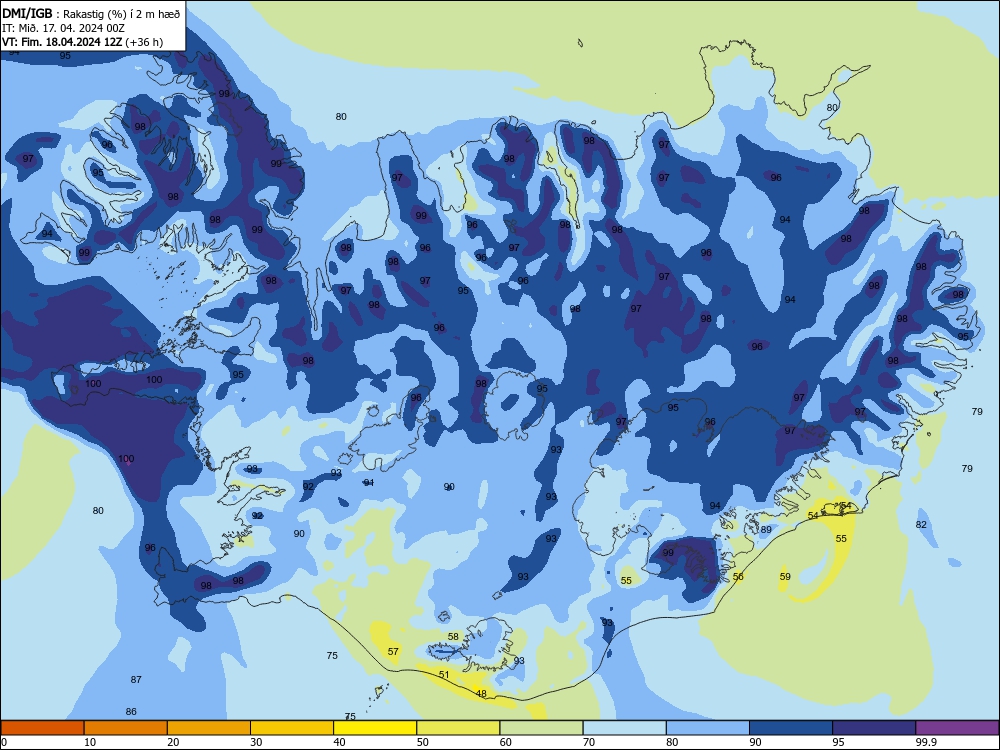This screenshot has height=750, width=1000.
Task: Pick the purple above-99.9 legend swatch
Action: 957,728
